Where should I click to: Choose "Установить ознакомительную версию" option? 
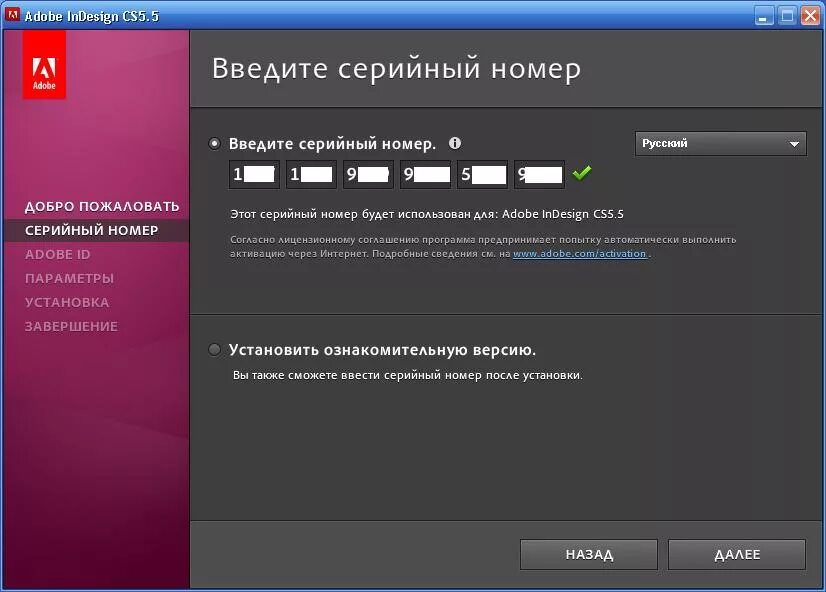[x=214, y=350]
